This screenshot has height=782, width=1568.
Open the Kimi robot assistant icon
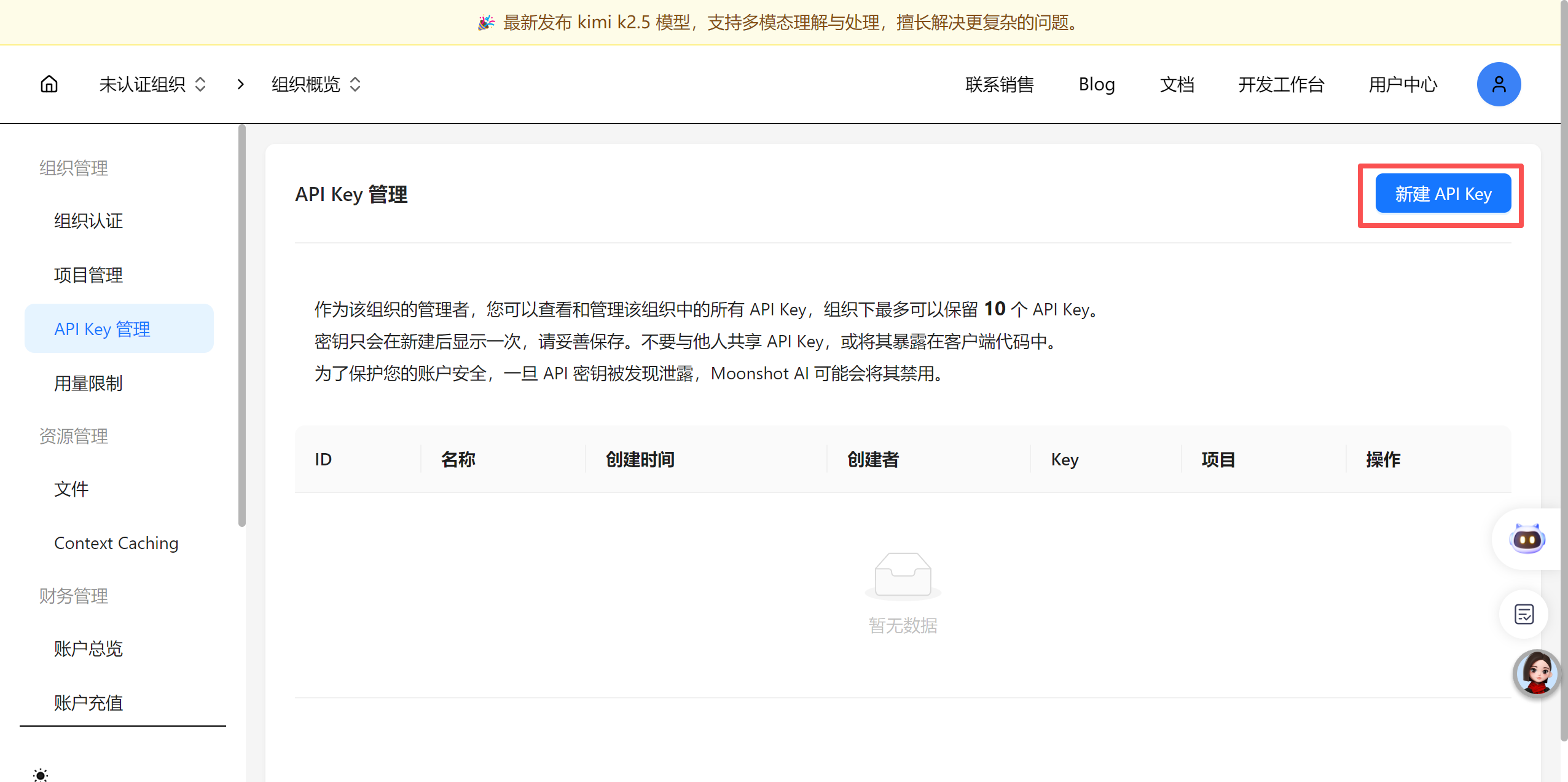tap(1527, 539)
